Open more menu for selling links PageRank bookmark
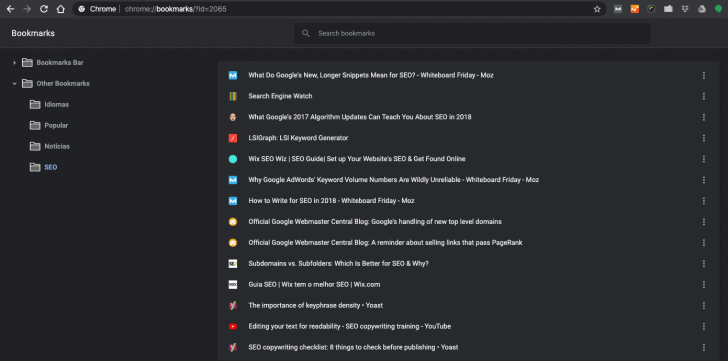 (704, 243)
